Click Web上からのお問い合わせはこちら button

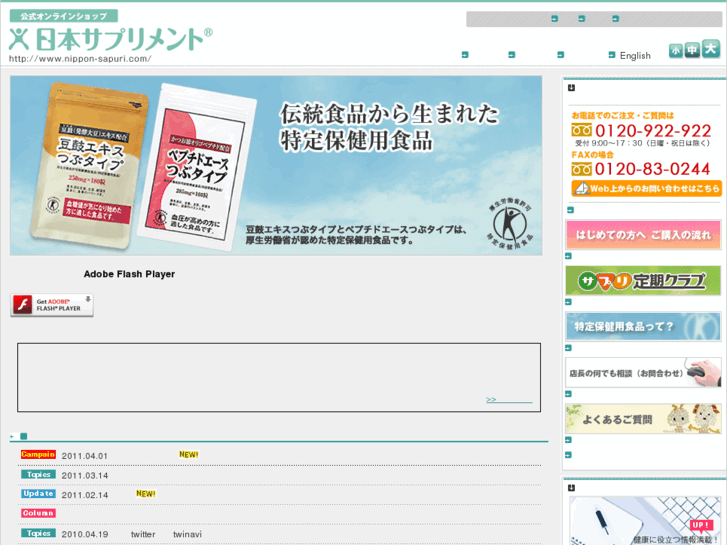pyautogui.click(x=646, y=188)
